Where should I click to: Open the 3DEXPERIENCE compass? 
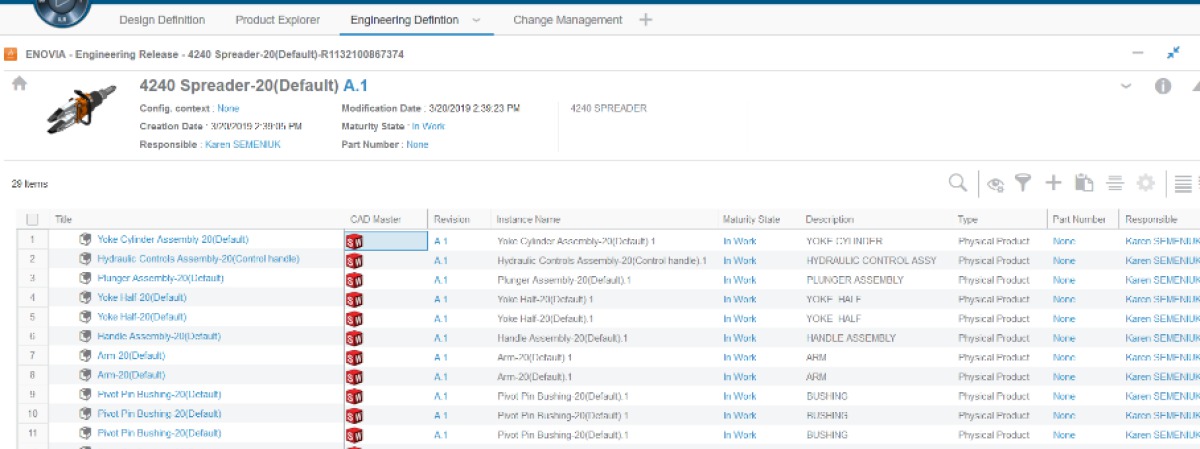coord(60,10)
